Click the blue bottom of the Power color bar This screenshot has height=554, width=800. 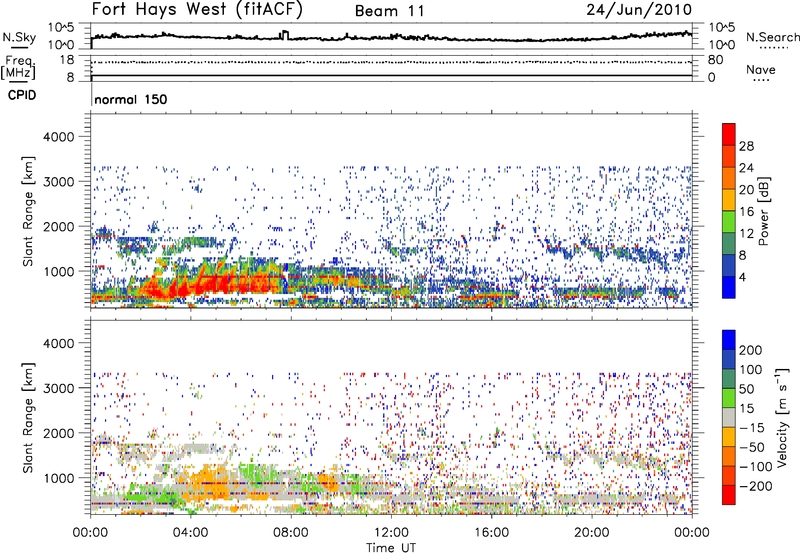[x=729, y=287]
